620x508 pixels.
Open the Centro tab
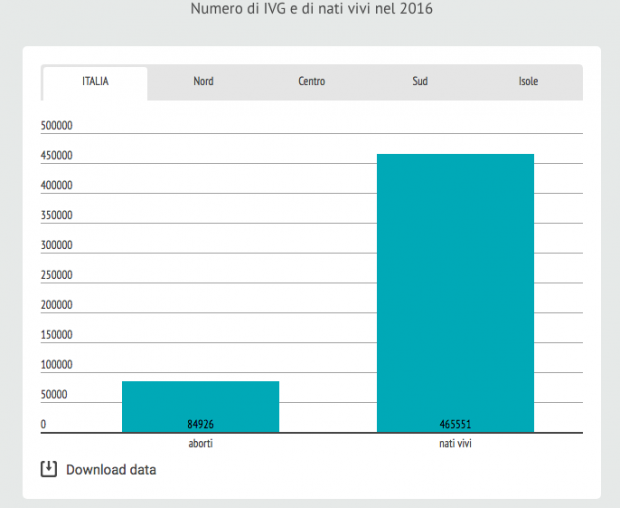[x=311, y=82]
